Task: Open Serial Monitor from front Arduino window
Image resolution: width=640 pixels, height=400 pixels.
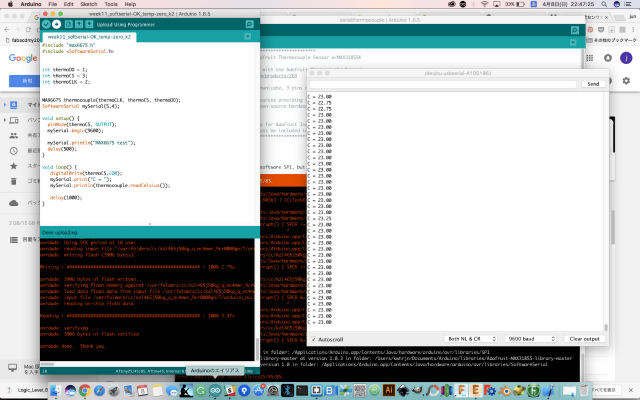Action: pos(249,24)
